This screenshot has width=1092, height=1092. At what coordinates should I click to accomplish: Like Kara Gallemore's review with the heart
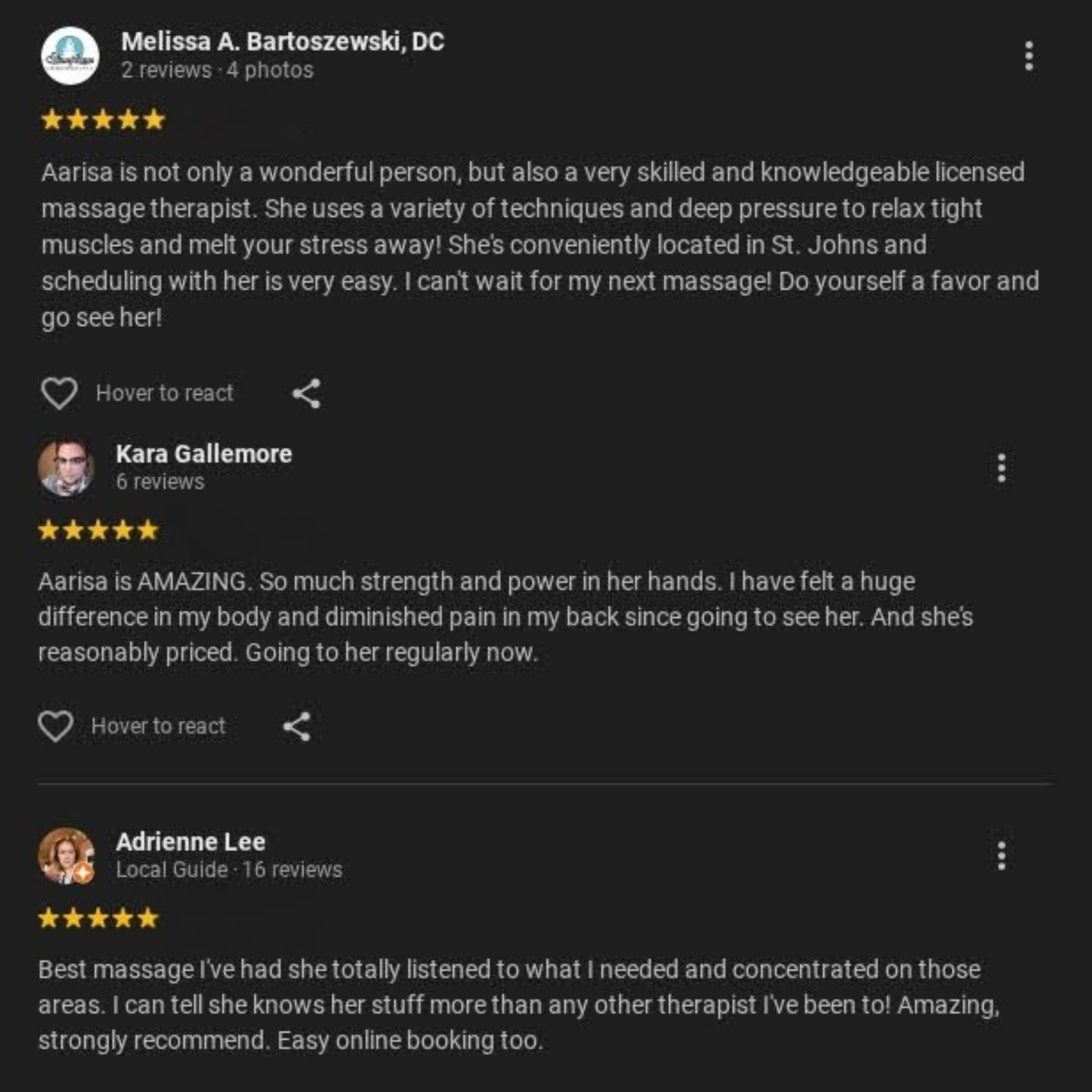point(55,726)
